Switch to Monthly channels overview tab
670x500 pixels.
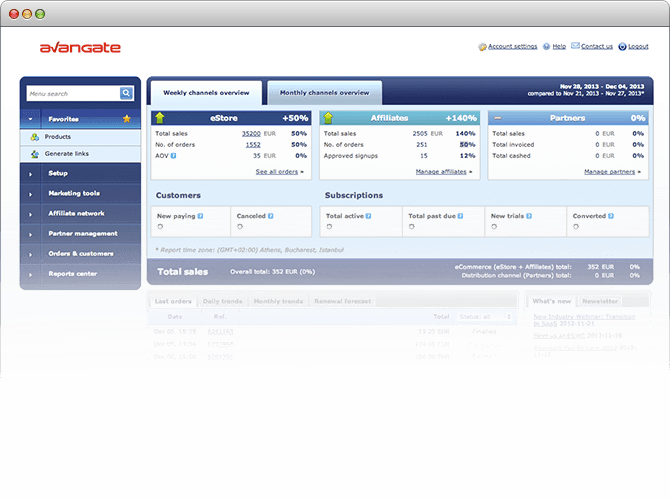[324, 93]
